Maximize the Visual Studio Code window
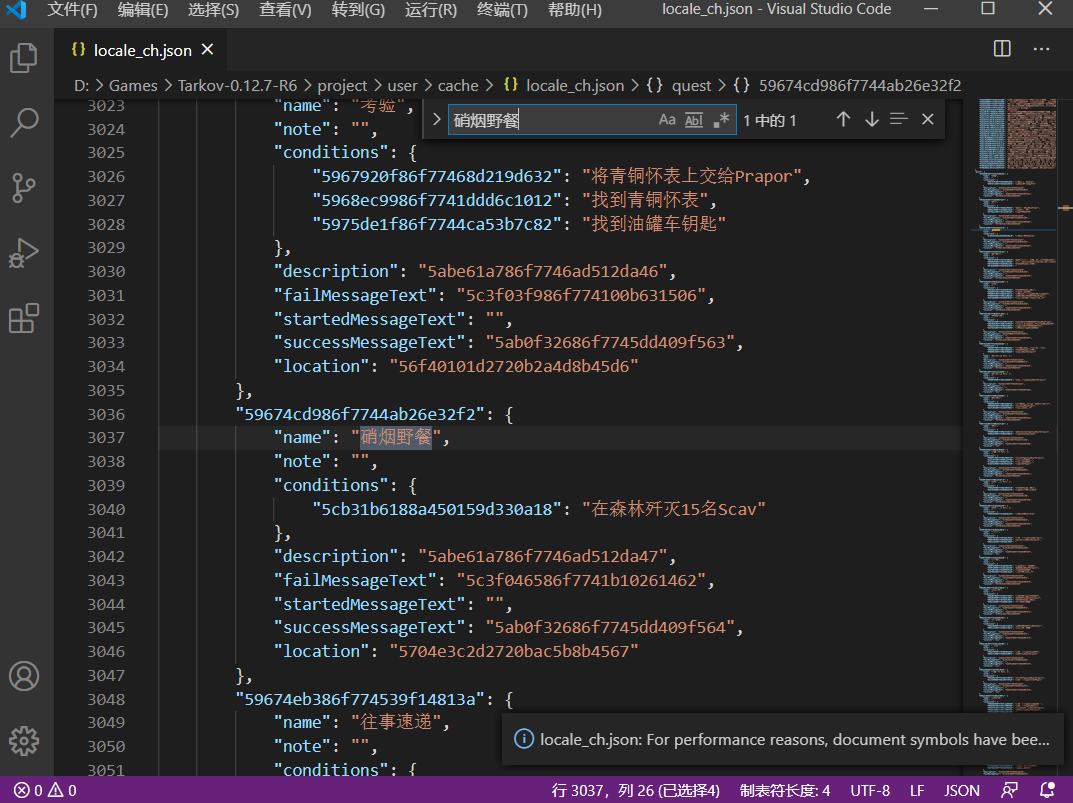This screenshot has height=803, width=1073. tap(987, 9)
